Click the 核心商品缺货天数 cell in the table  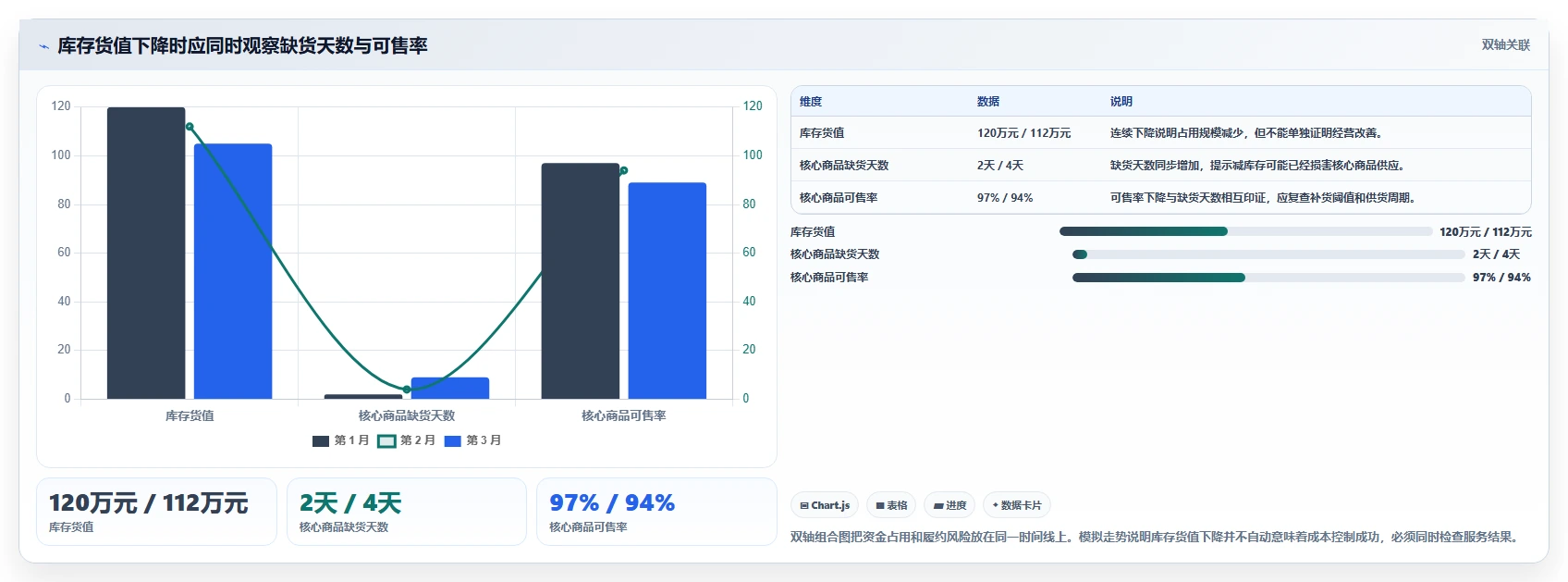(844, 166)
